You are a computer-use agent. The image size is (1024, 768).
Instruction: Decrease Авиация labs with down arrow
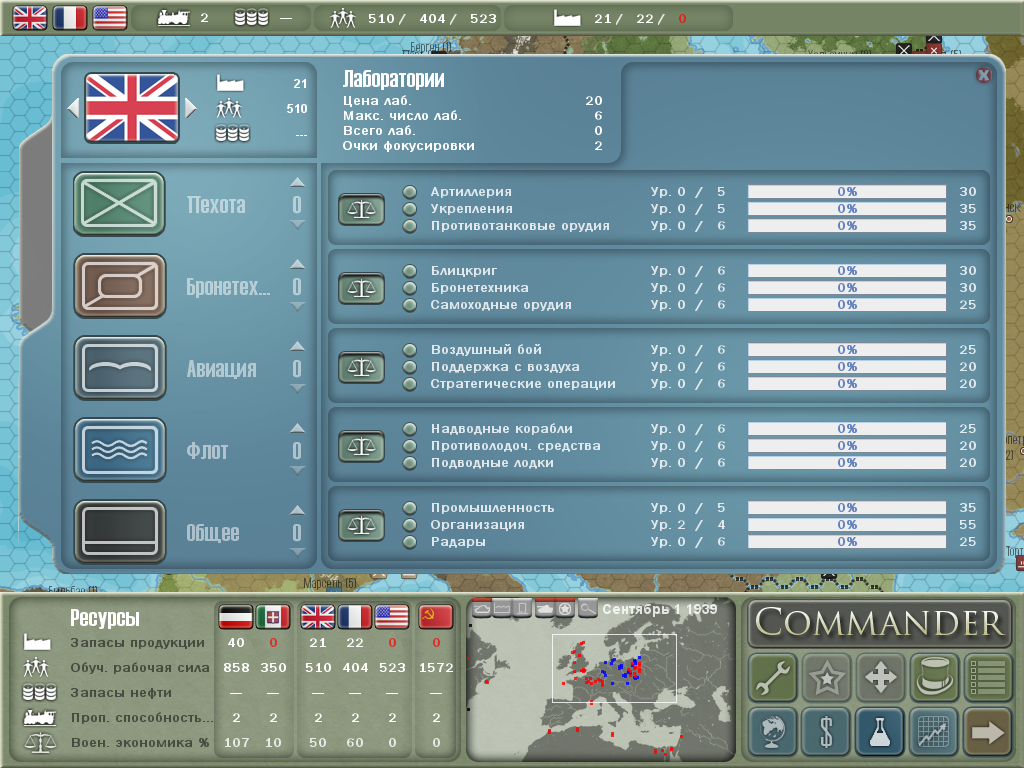click(296, 389)
